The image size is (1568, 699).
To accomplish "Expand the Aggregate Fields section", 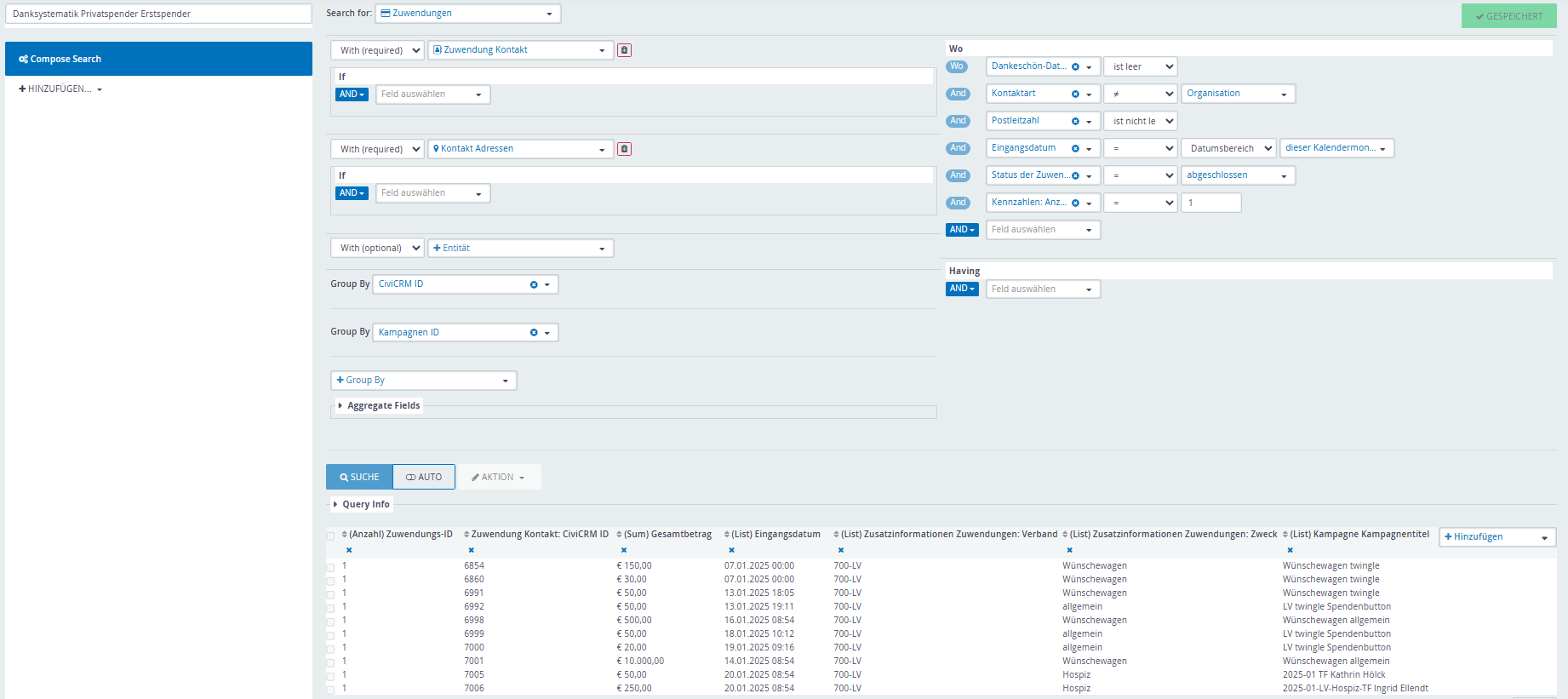I will pyautogui.click(x=379, y=405).
